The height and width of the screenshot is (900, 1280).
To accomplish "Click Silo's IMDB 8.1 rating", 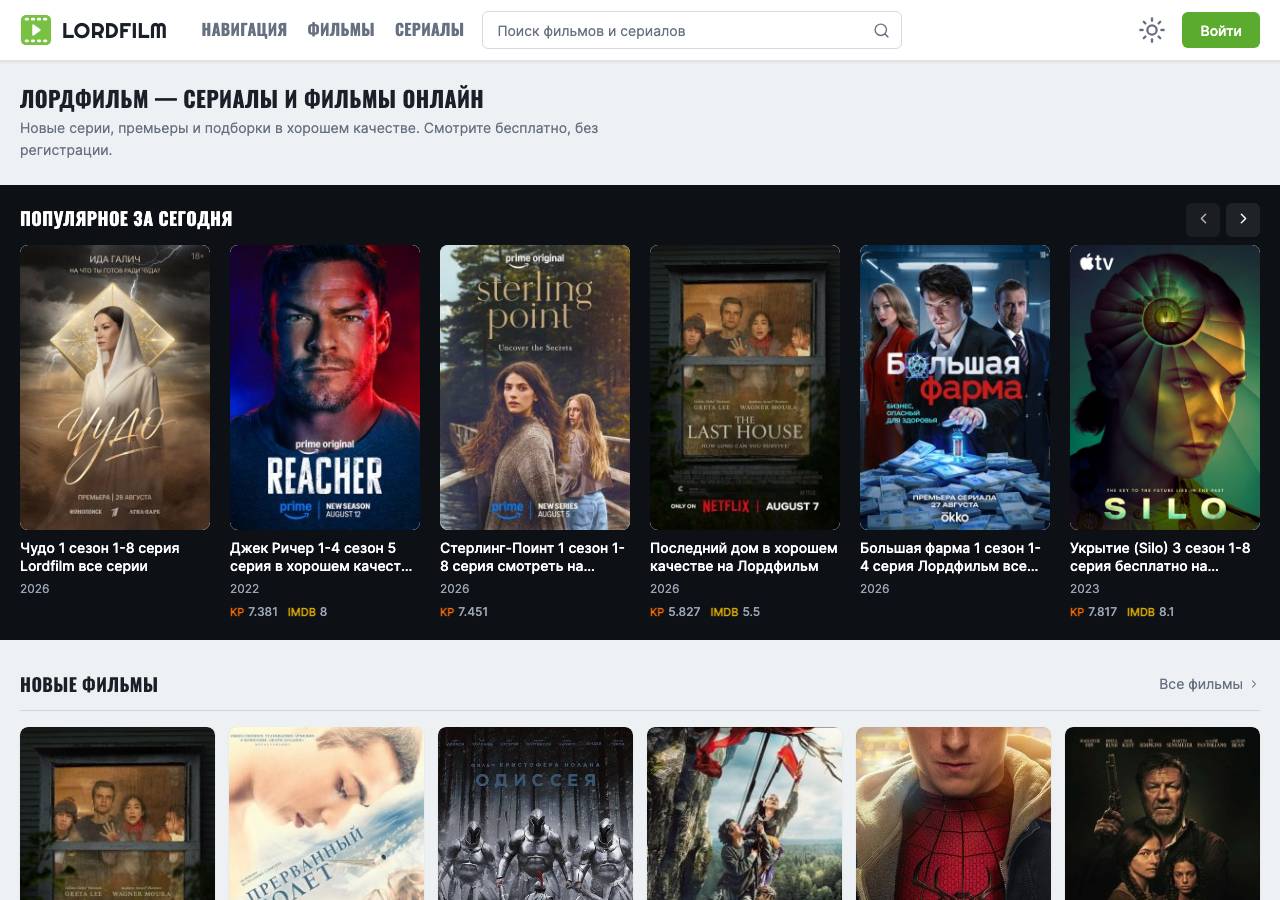I will [1151, 612].
